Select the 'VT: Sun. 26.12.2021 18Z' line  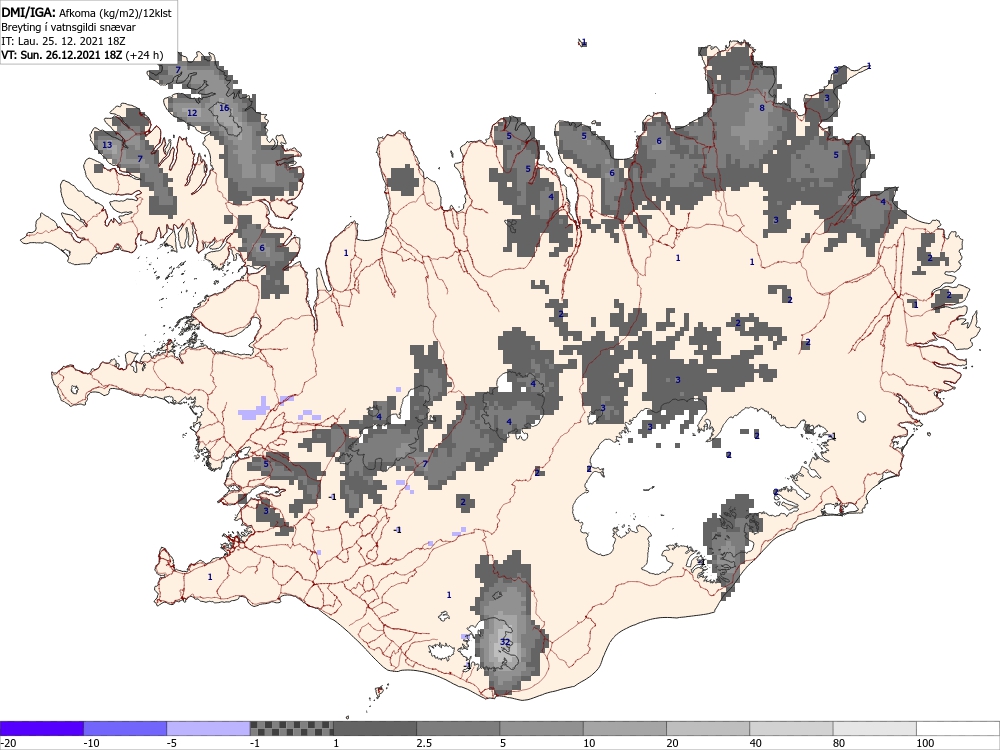pyautogui.click(x=61, y=55)
